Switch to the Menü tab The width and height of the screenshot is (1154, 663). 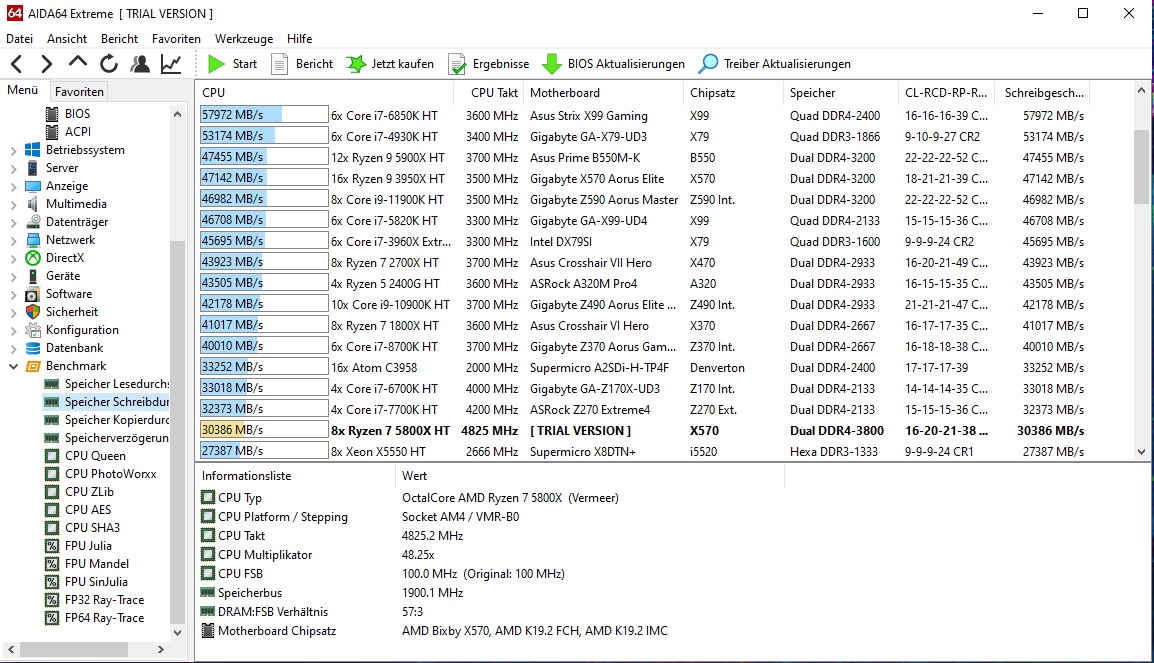[x=23, y=90]
